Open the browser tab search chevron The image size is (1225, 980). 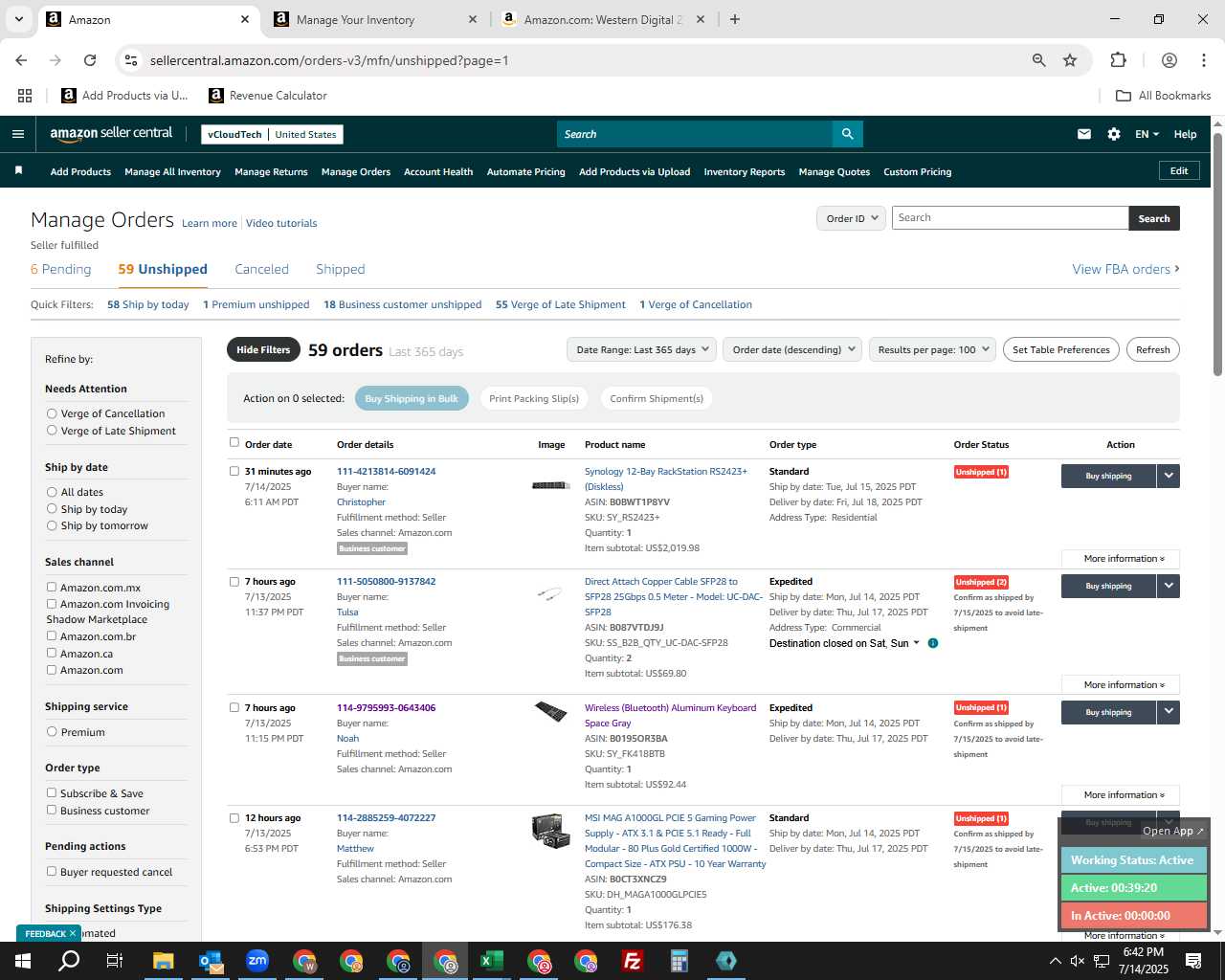(18, 19)
